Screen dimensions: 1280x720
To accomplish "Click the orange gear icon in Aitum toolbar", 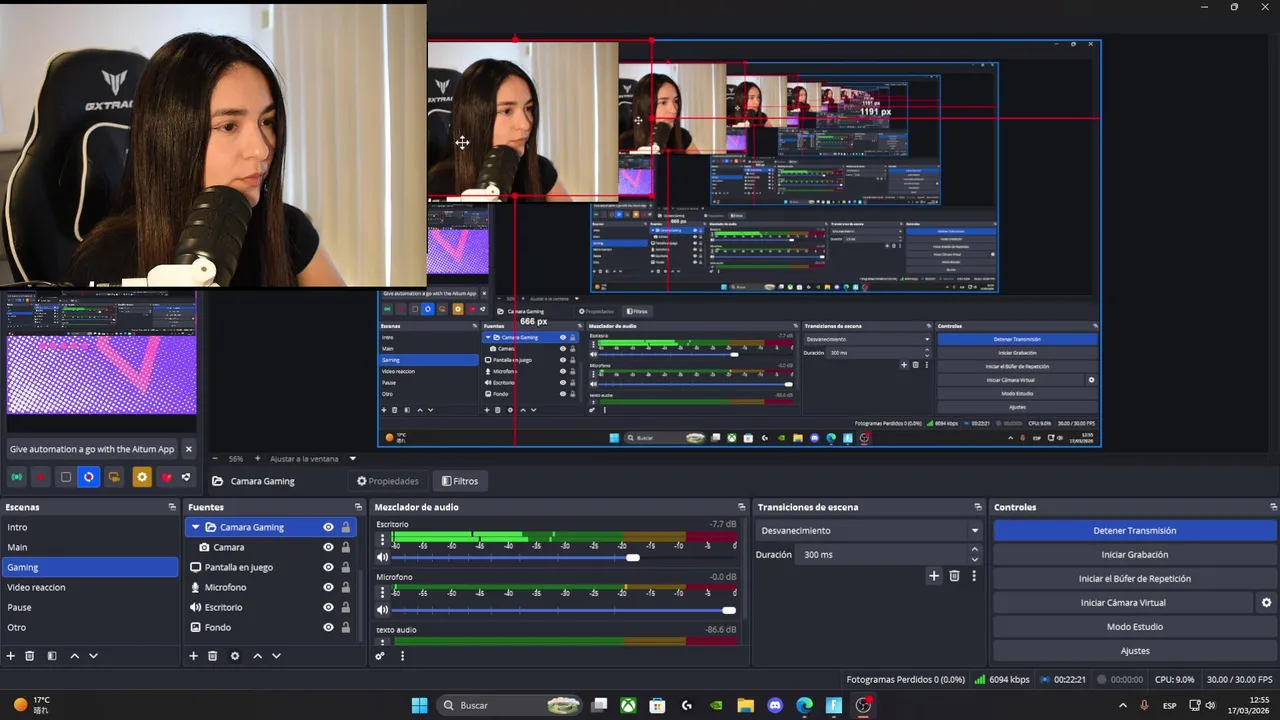I will pyautogui.click(x=142, y=477).
